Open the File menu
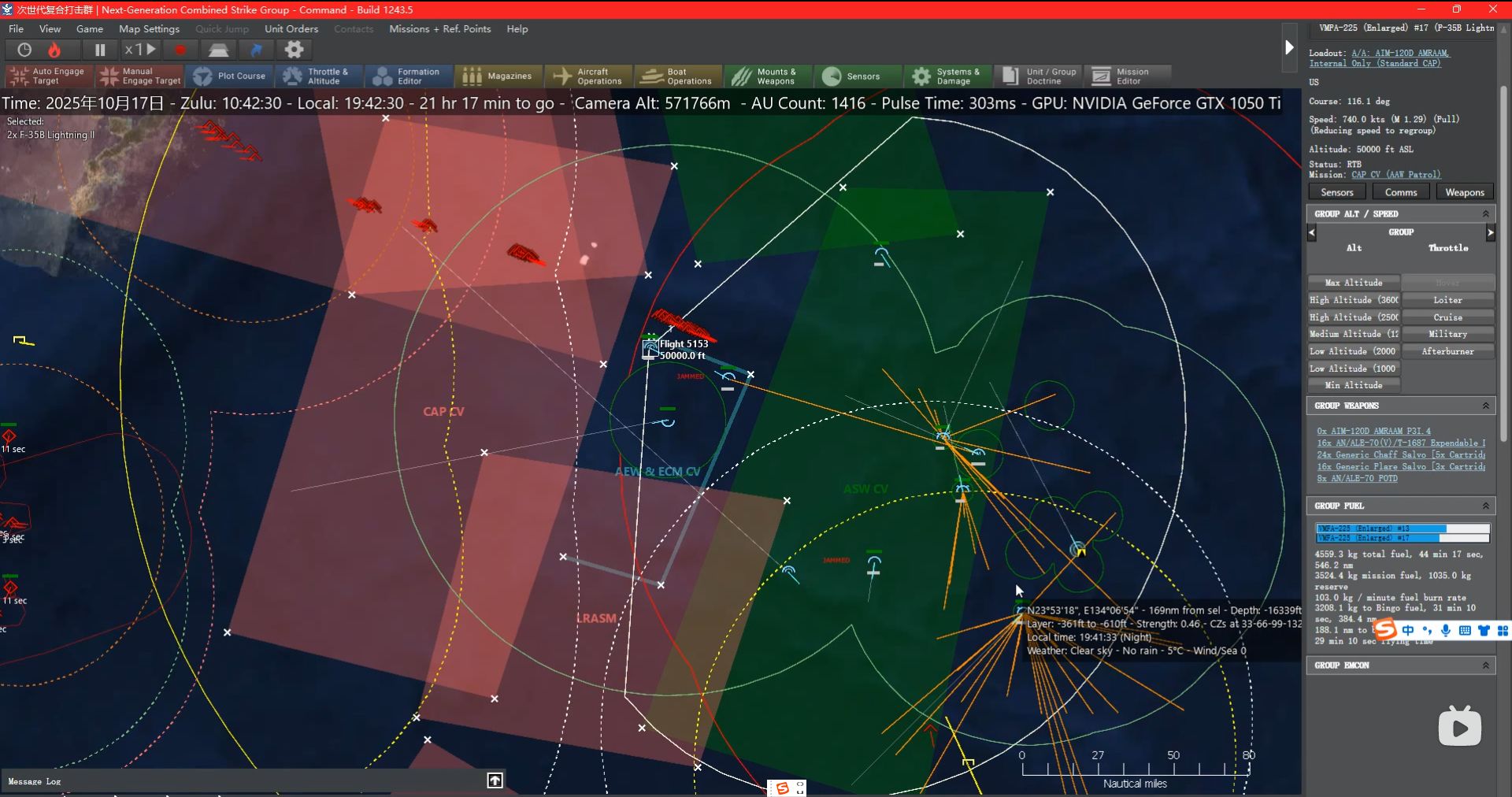 pyautogui.click(x=16, y=28)
